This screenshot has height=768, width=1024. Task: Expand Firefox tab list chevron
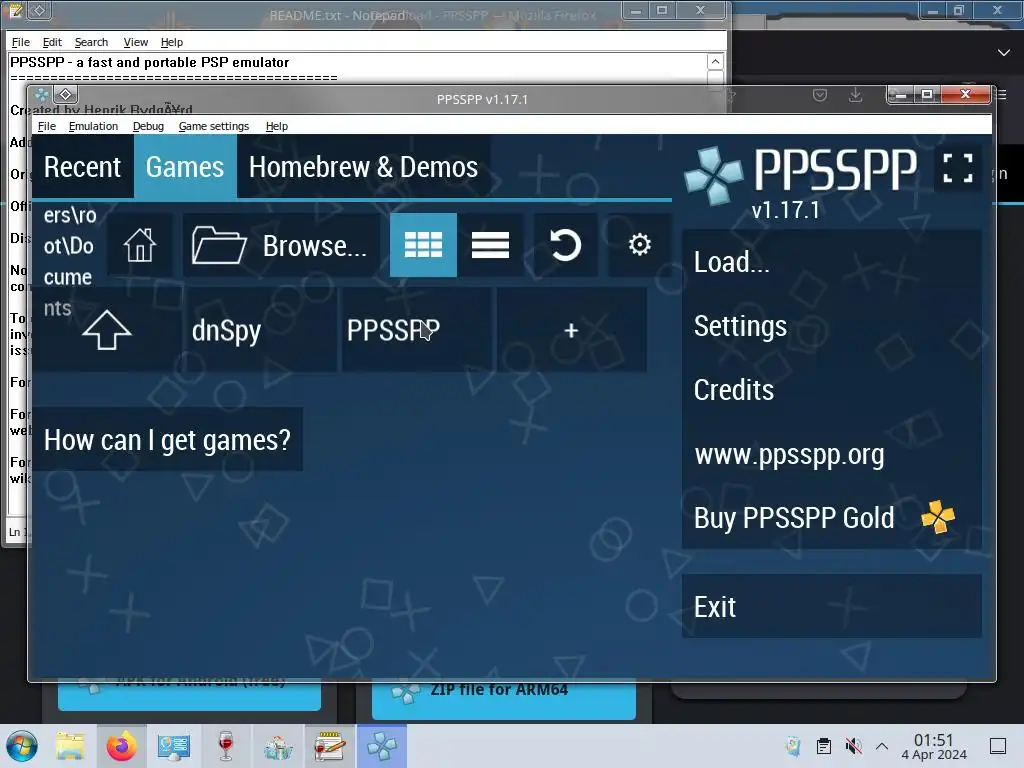click(1004, 52)
